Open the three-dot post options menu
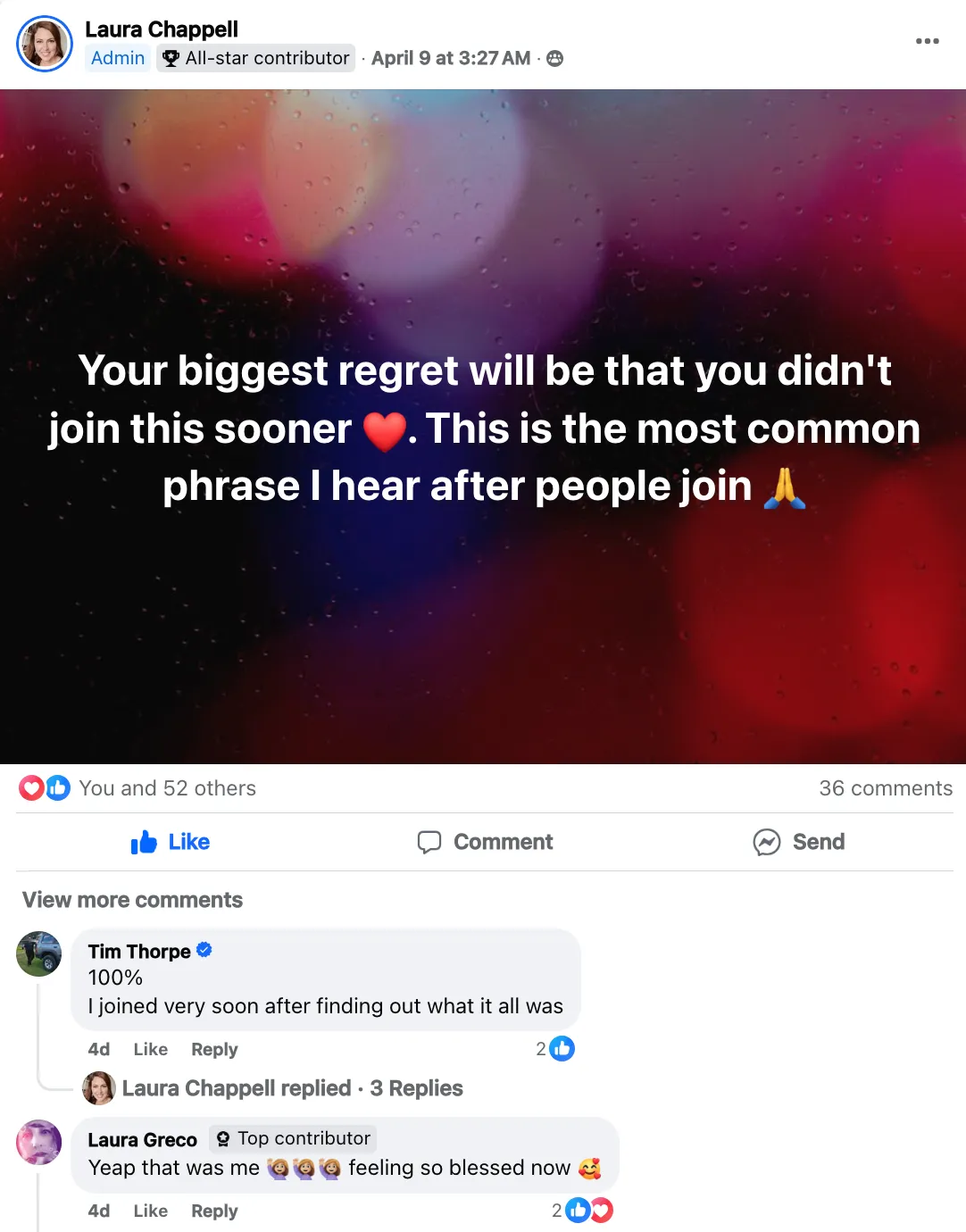966x1232 pixels. pos(927,41)
